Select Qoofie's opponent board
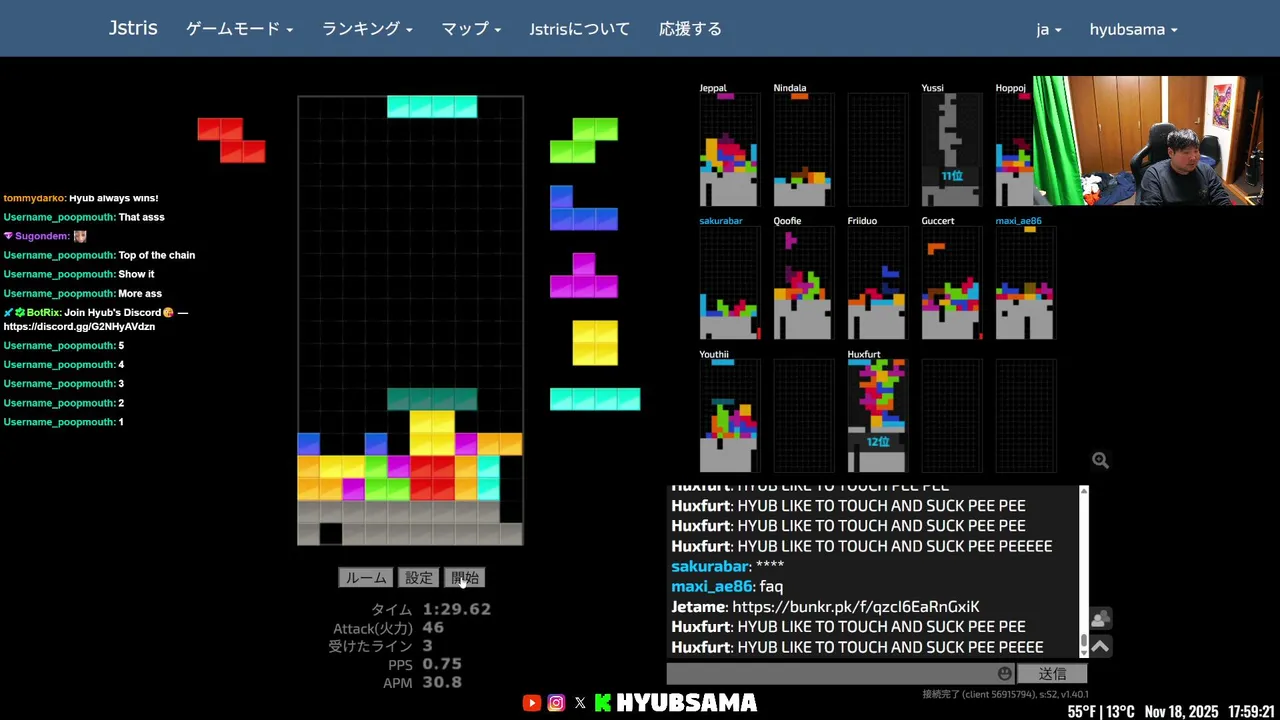Image resolution: width=1280 pixels, height=720 pixels. click(x=803, y=283)
